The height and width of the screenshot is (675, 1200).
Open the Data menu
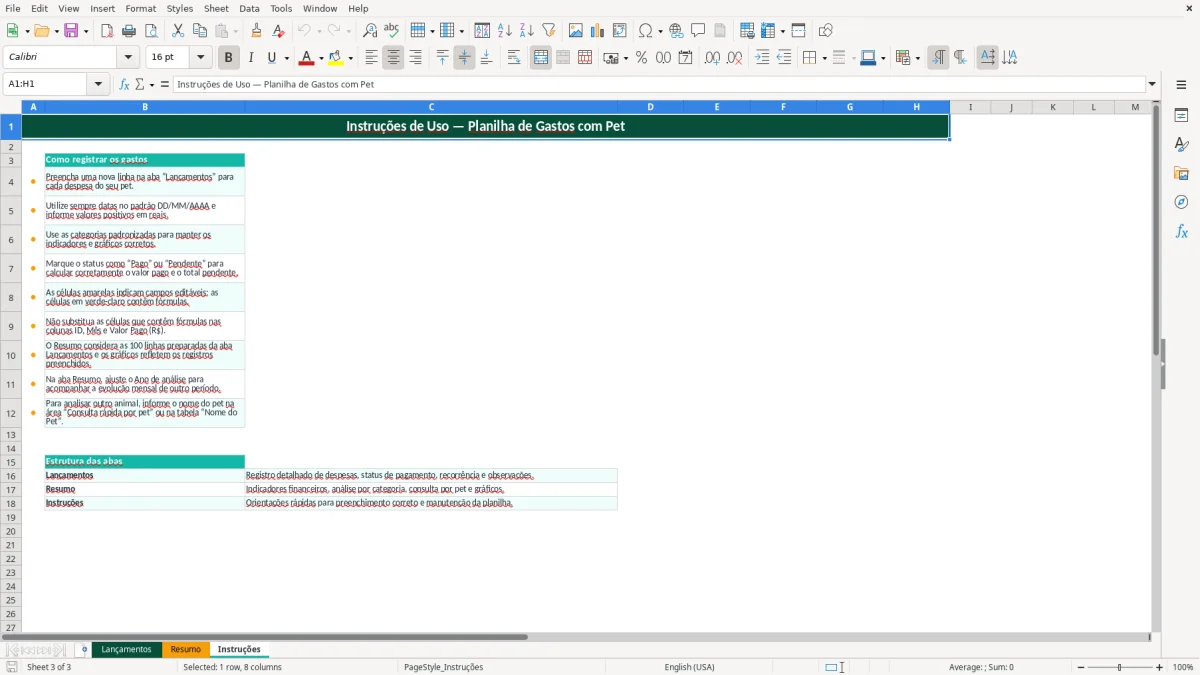click(x=249, y=8)
